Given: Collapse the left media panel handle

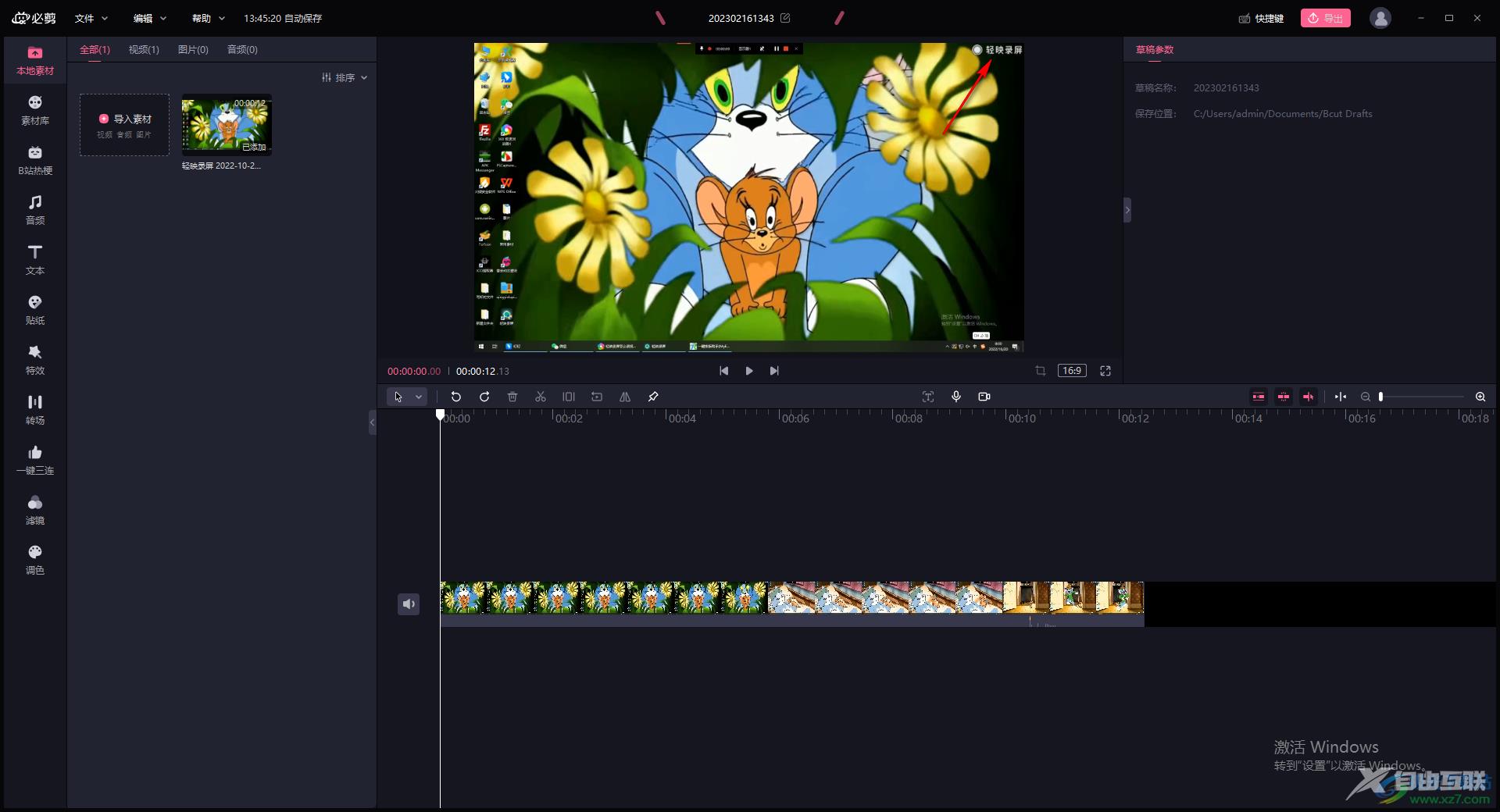Looking at the screenshot, I should pos(373,422).
